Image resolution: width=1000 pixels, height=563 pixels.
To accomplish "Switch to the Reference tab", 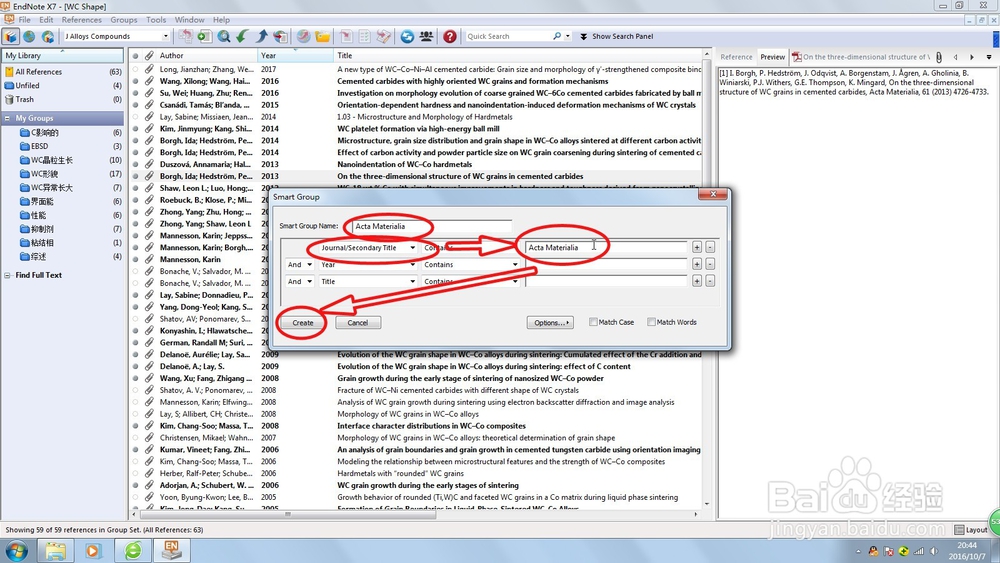I will 736,57.
